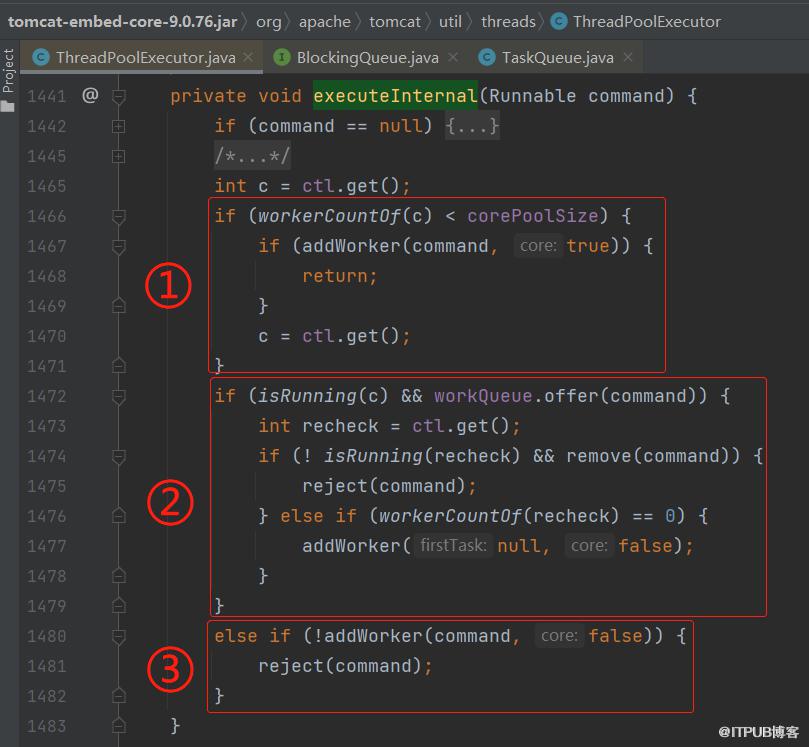Close the TaskQueue.java tab
This screenshot has height=747, width=809.
click(x=628, y=57)
